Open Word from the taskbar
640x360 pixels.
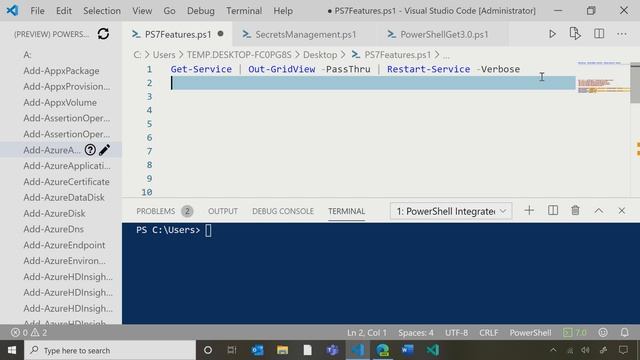click(407, 350)
